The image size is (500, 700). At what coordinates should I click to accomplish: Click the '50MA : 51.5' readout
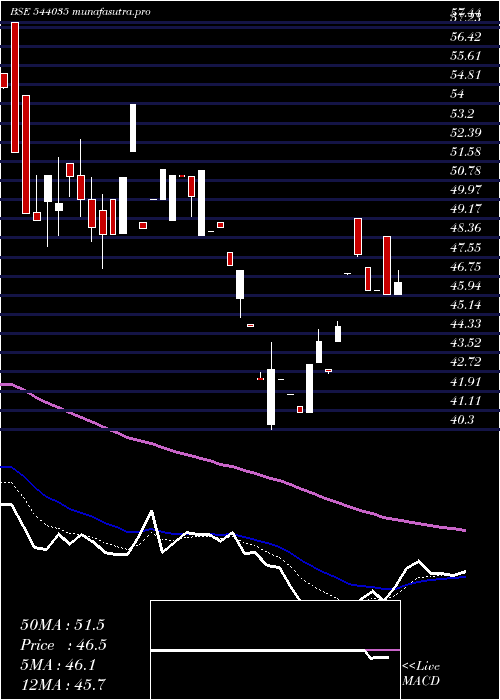(62, 625)
